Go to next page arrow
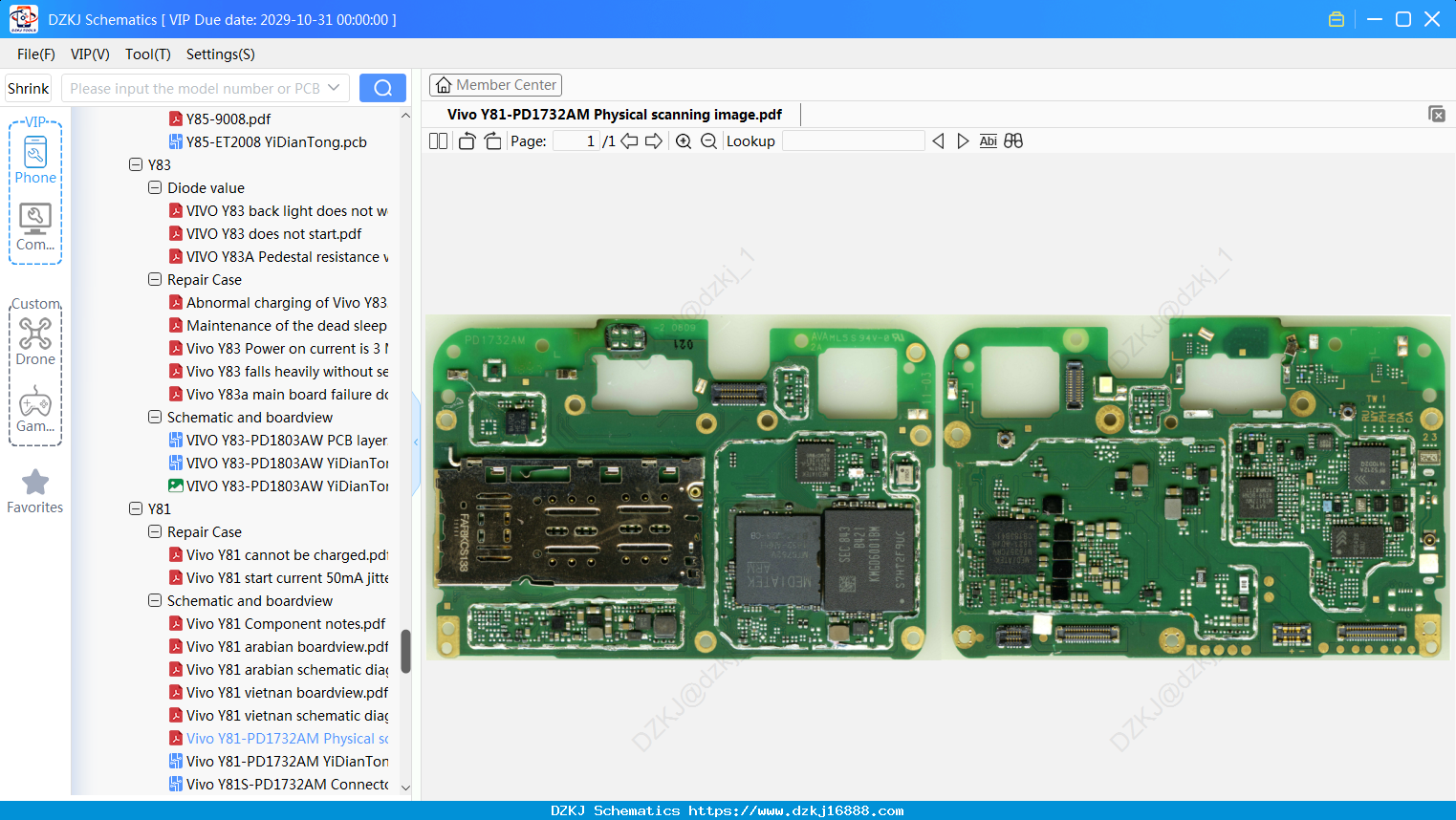This screenshot has width=1456, height=820. pyautogui.click(x=654, y=141)
